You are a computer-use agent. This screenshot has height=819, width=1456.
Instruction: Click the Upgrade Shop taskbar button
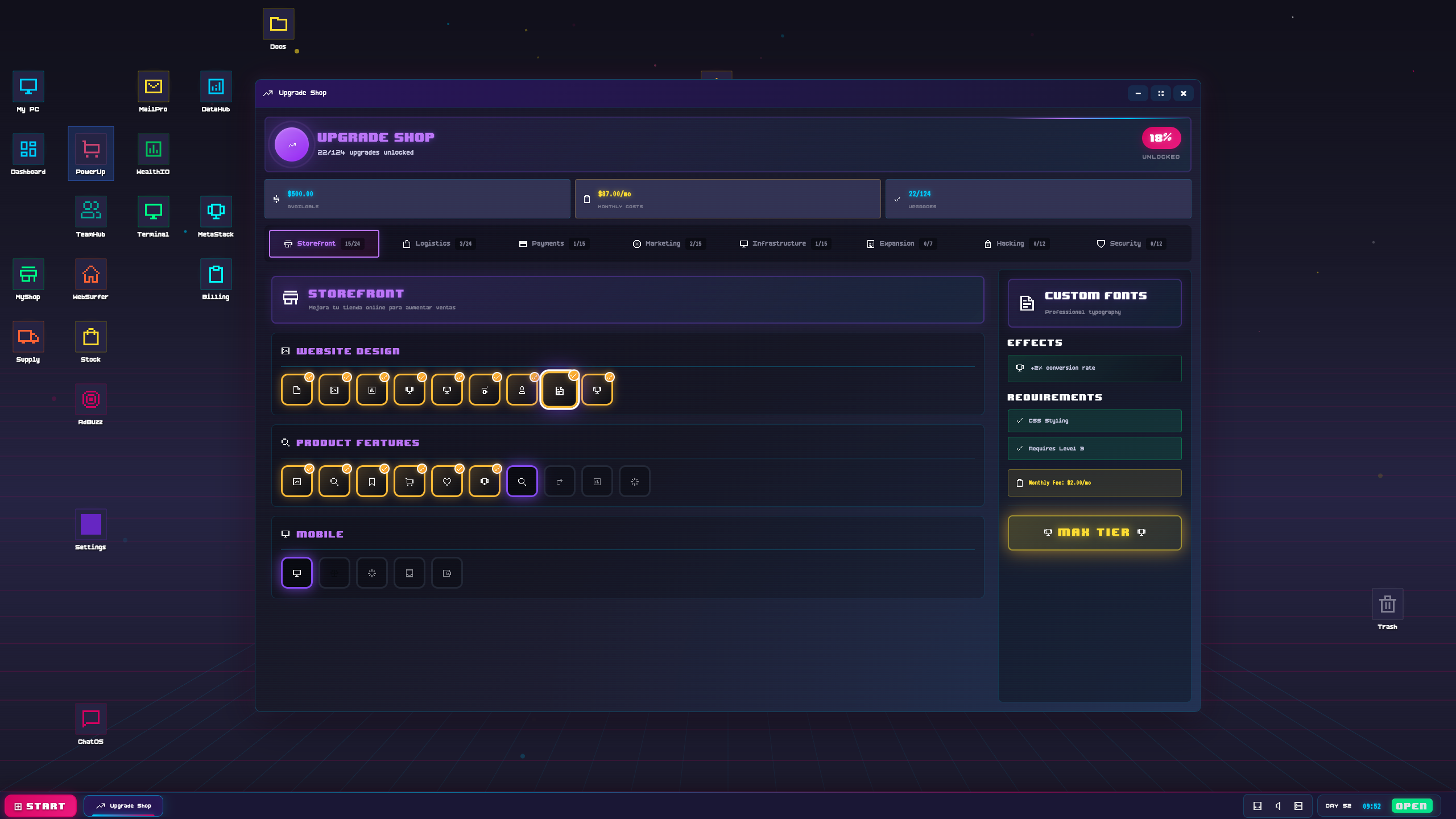coord(123,806)
